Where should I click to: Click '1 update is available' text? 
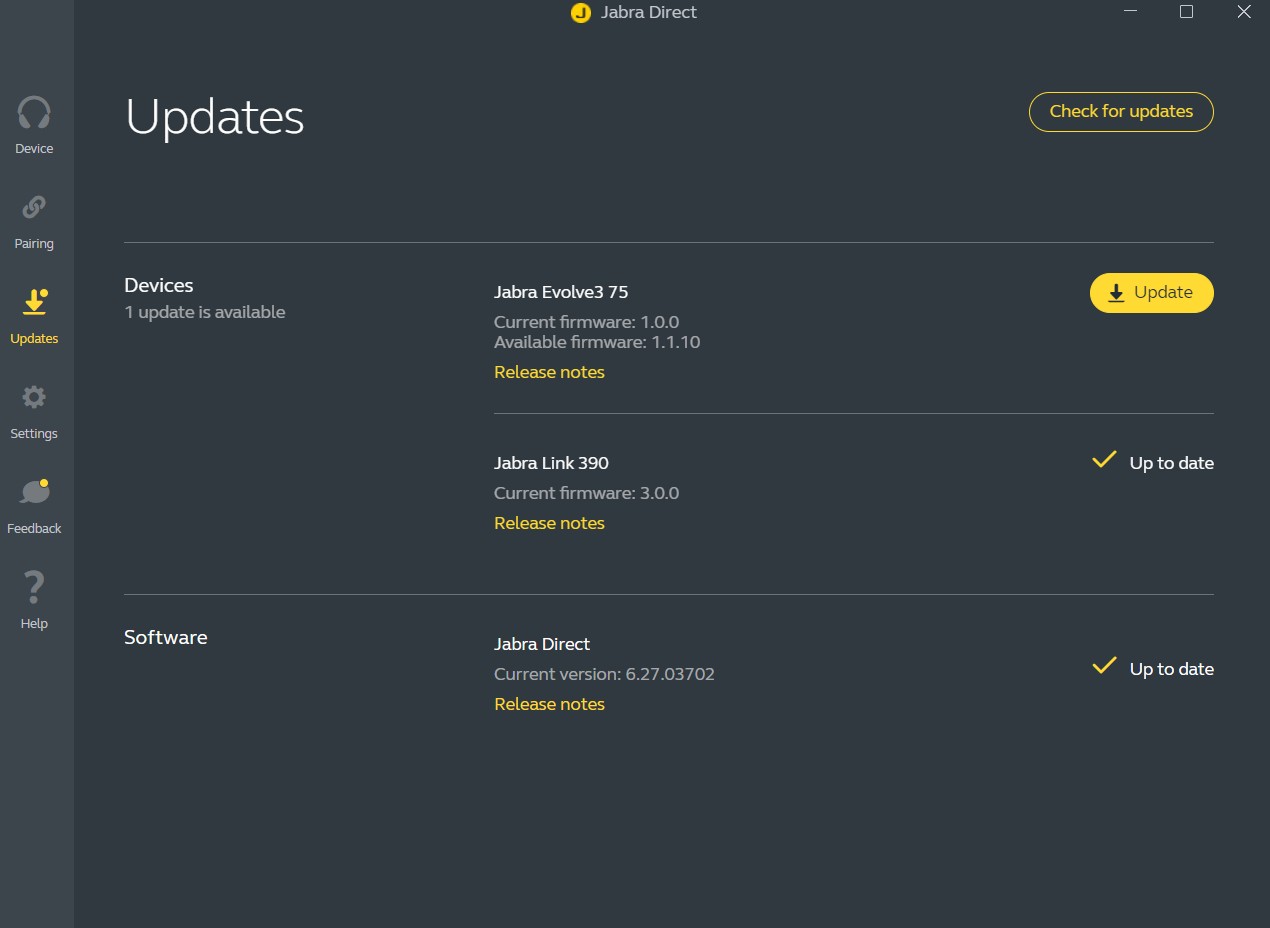coord(205,312)
